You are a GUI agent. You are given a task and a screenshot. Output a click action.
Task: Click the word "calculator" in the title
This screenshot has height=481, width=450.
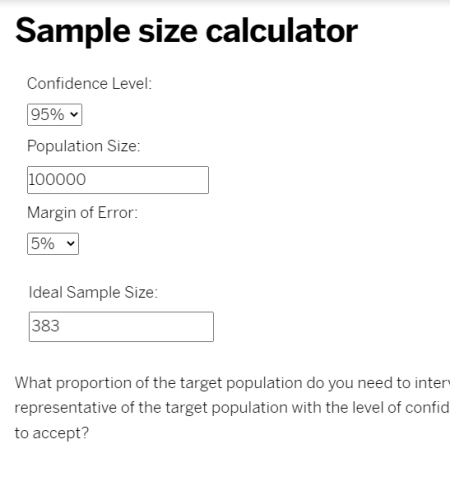pos(282,31)
